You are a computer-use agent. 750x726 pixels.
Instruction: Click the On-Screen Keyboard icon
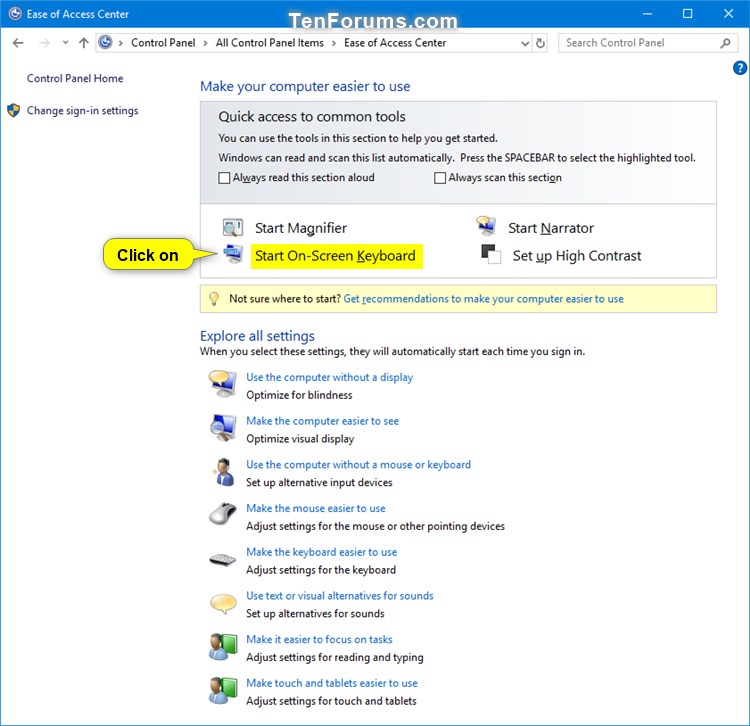233,253
